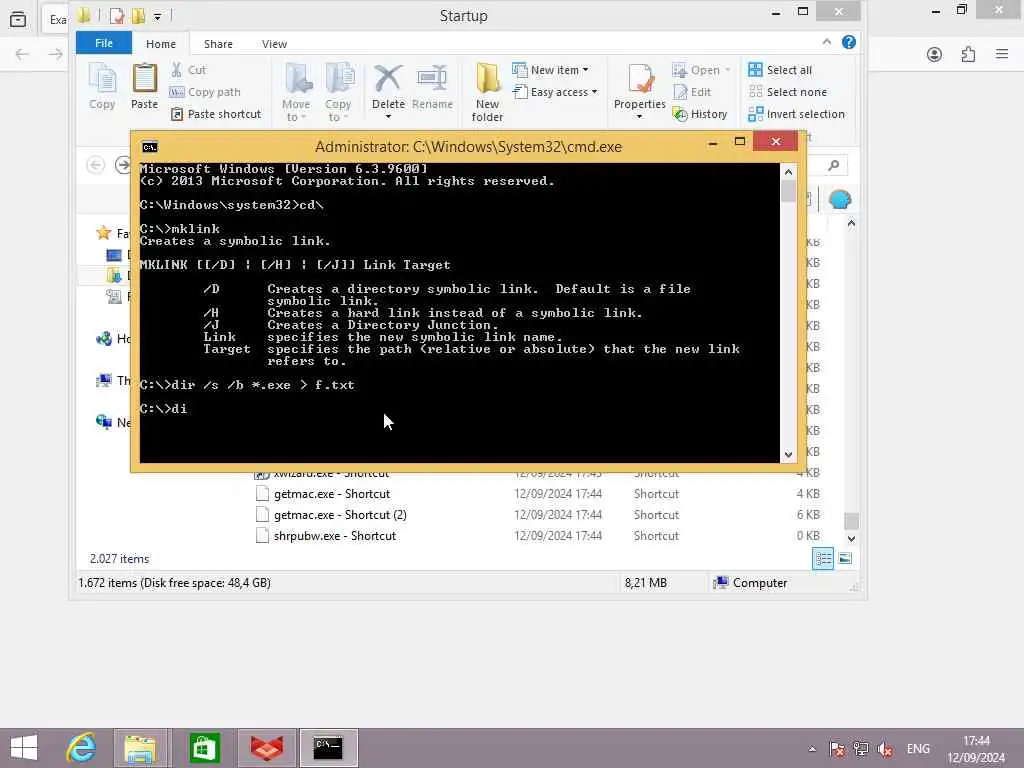Click file list scroll up arrow
This screenshot has width=1024, height=768.
(x=851, y=223)
